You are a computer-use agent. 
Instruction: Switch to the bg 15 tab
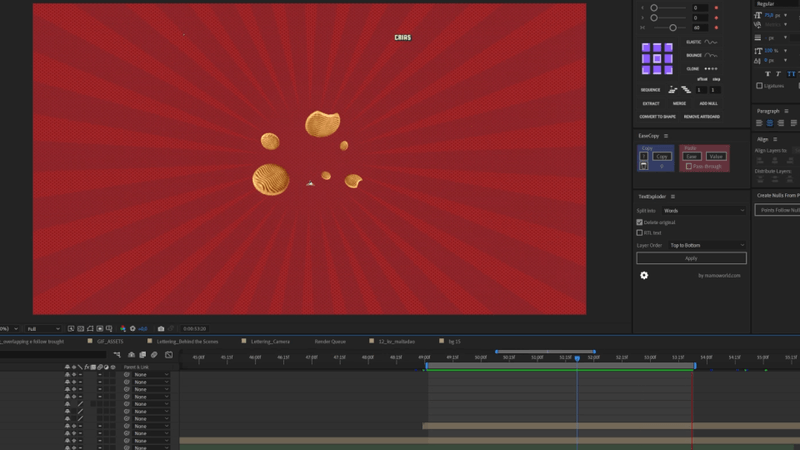coord(455,341)
